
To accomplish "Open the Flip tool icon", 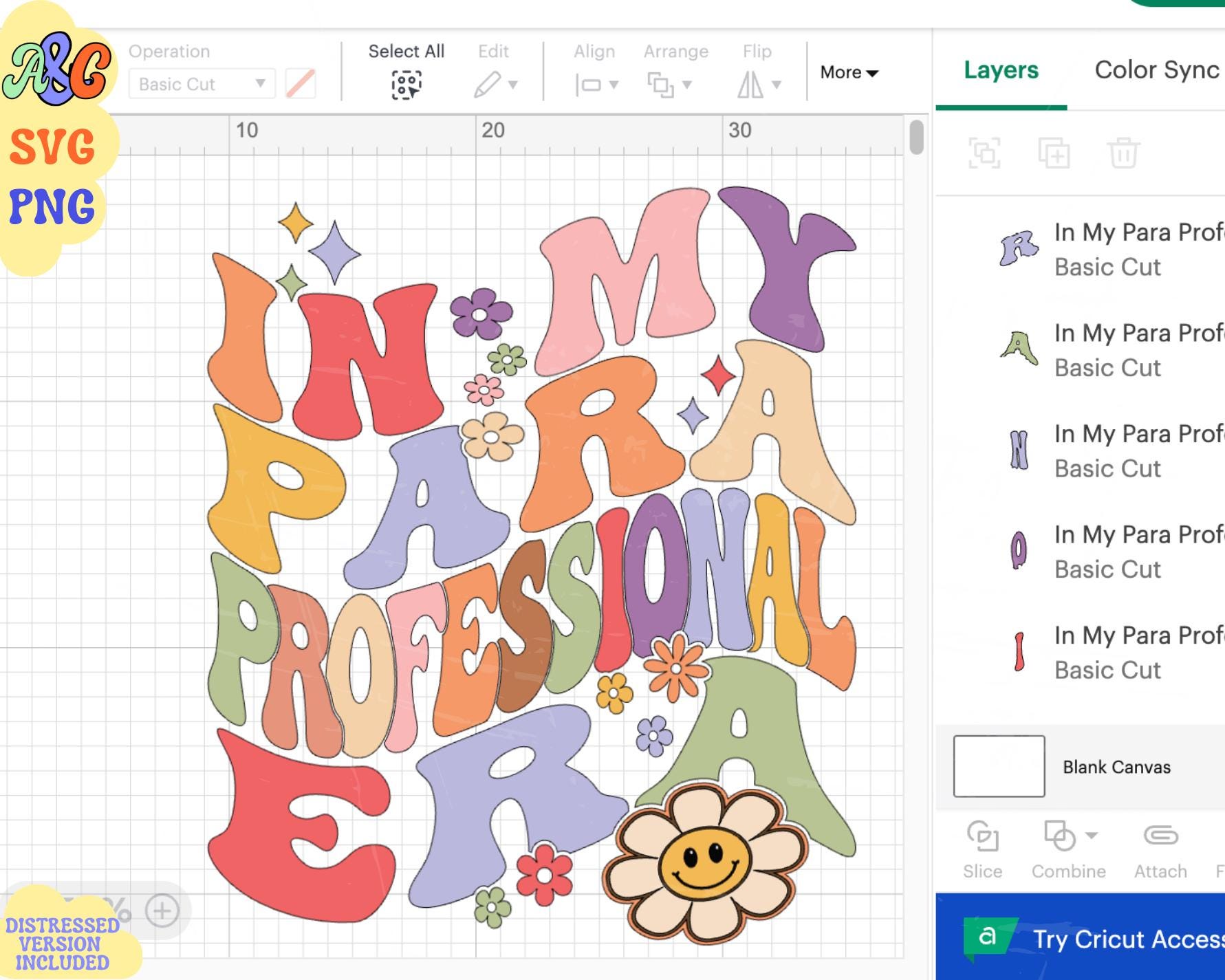I will [750, 85].
